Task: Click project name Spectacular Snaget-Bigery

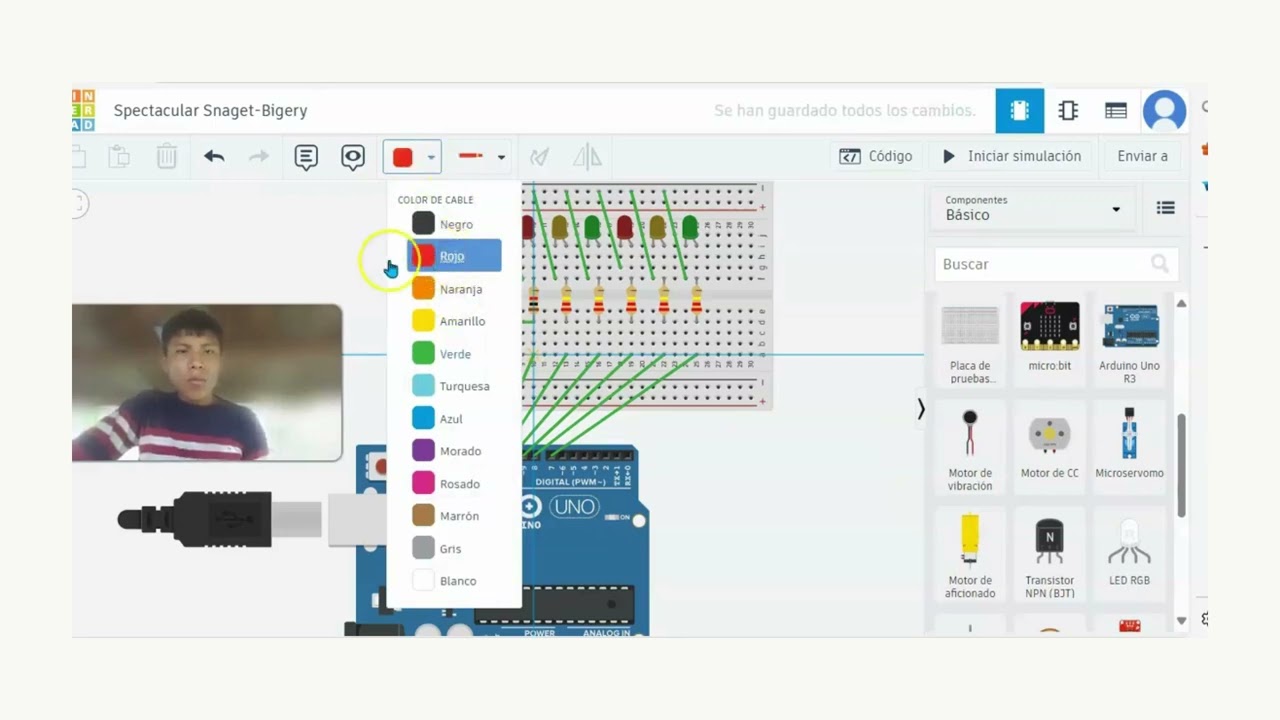Action: (210, 110)
